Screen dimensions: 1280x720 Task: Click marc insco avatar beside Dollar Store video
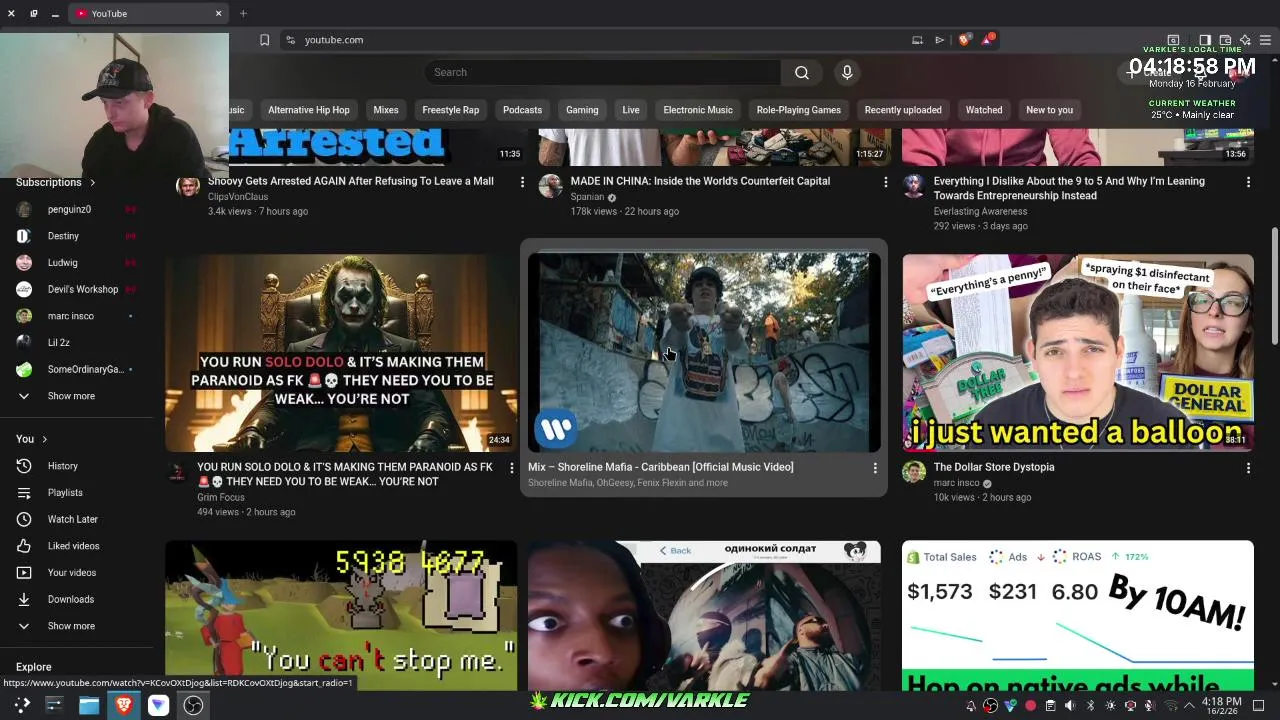point(913,472)
